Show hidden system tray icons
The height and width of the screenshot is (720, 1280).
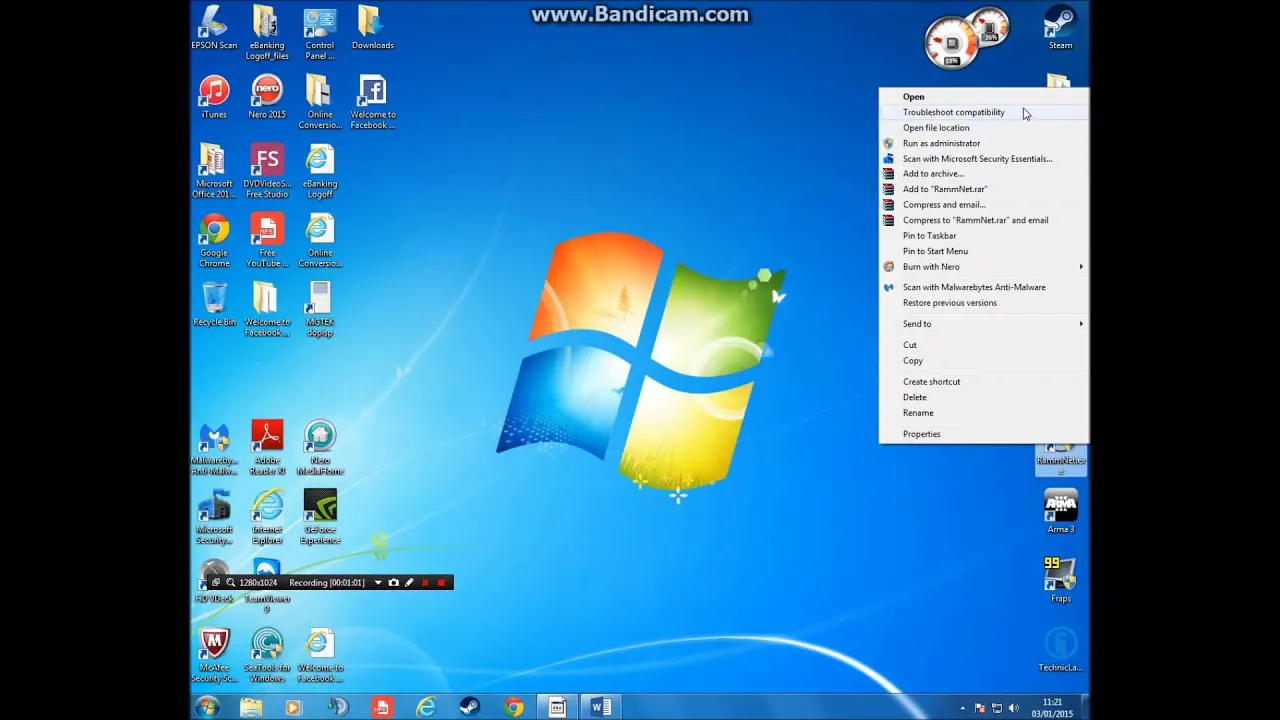point(963,708)
